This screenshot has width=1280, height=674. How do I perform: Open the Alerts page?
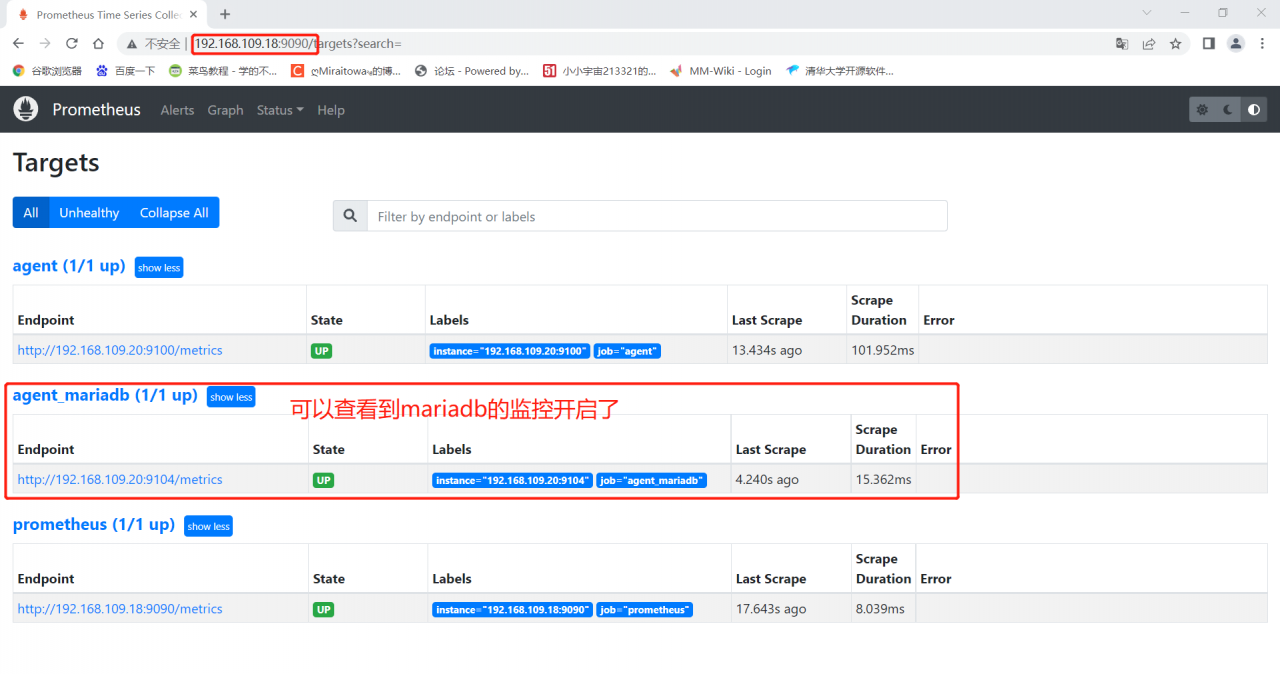tap(177, 110)
